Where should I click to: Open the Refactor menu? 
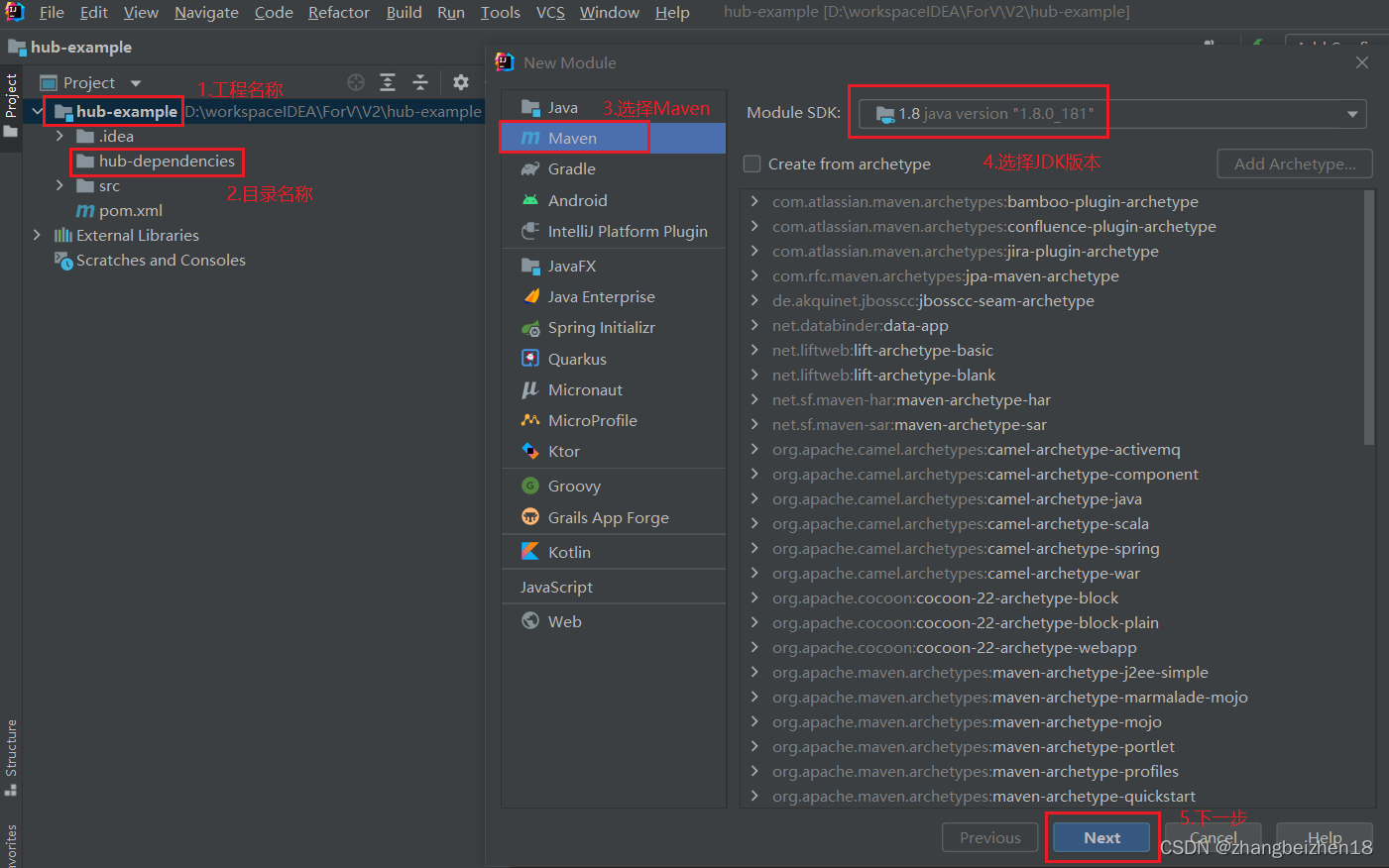339,12
